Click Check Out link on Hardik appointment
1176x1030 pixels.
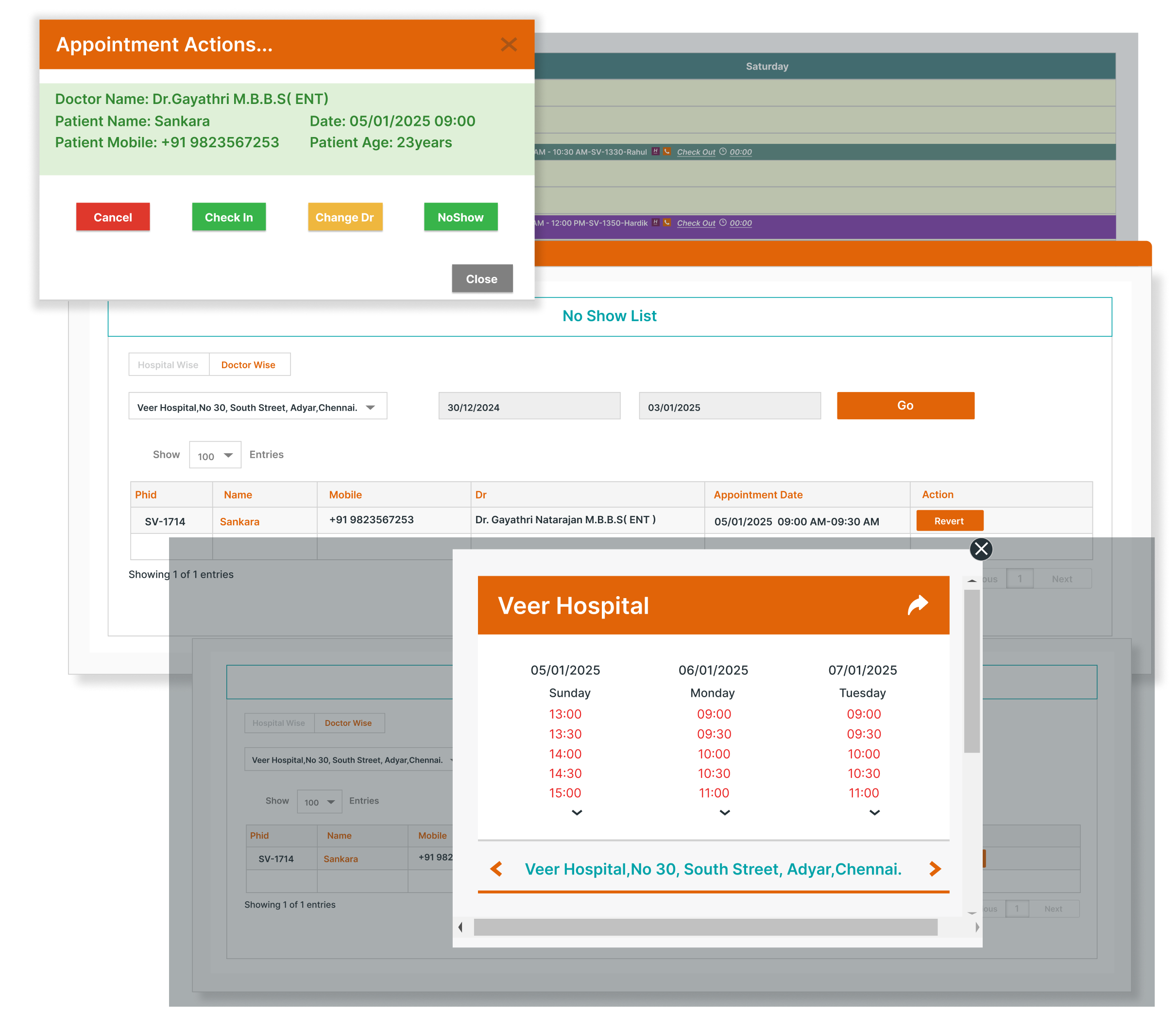[x=696, y=223]
